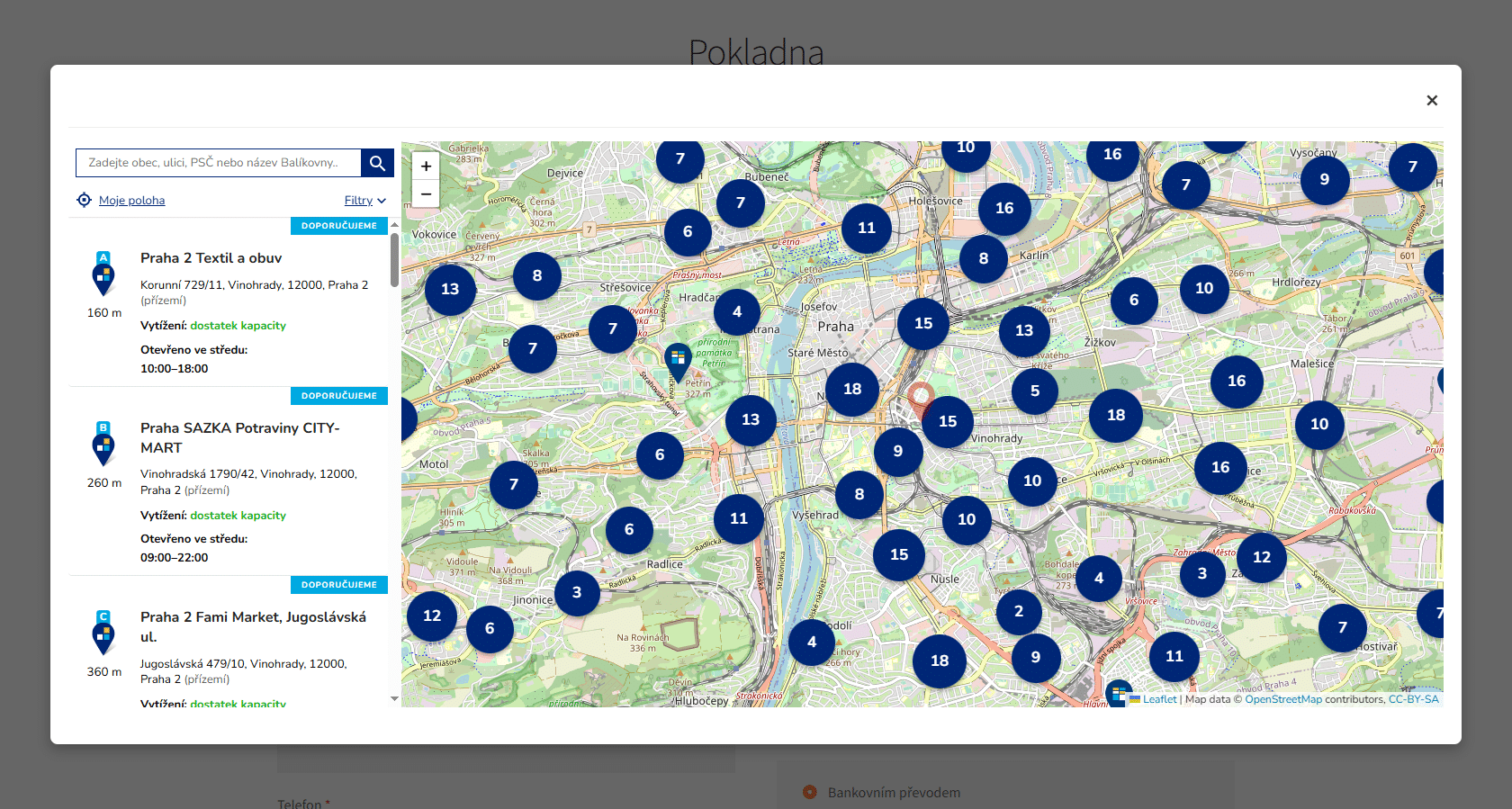Open map cluster 10 near Hrdlořezy
Viewport: 1512px width, 809px height.
pyautogui.click(x=1204, y=288)
